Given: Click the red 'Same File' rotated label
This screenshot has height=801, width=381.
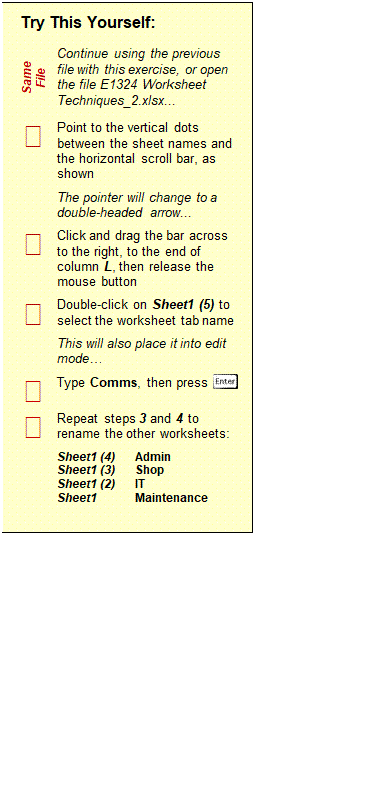Looking at the screenshot, I should [34, 77].
